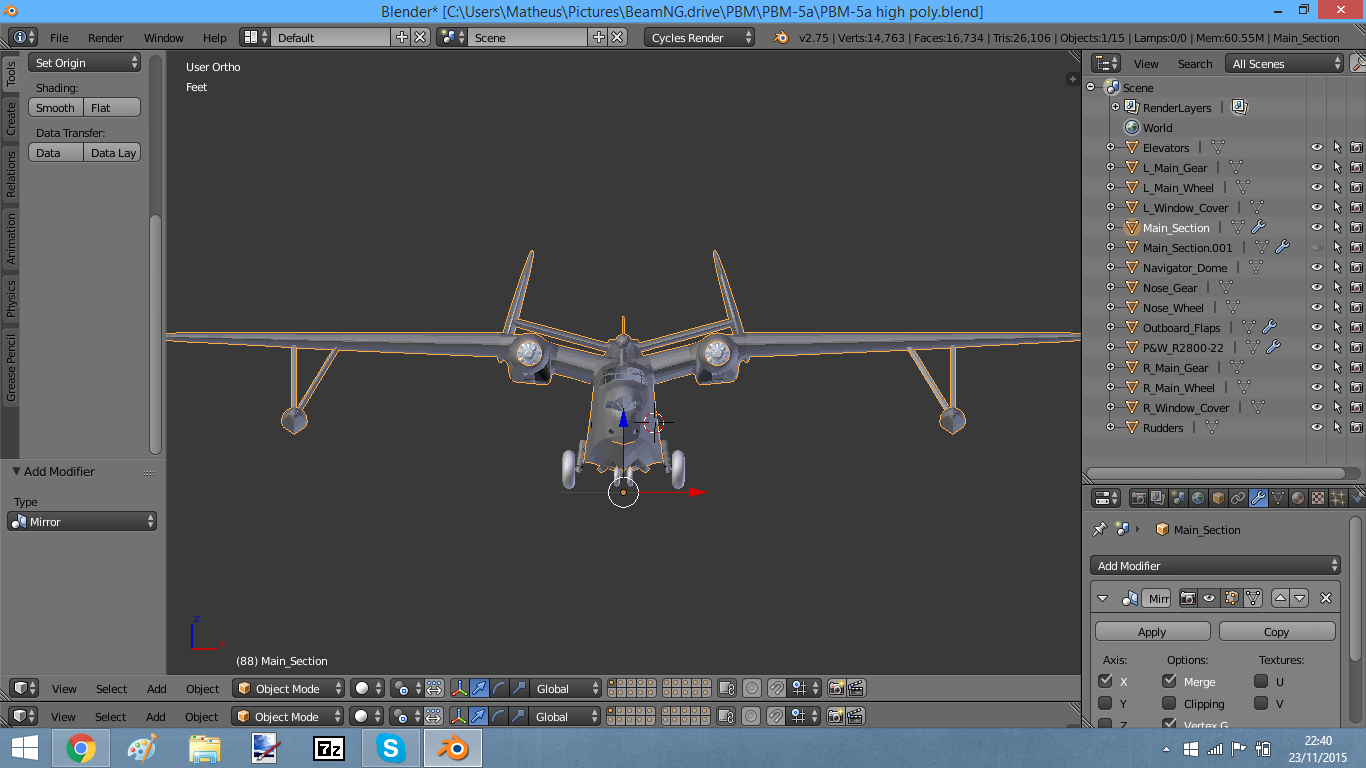Toggle renderability of Rudders with camera icon
Image resolution: width=1366 pixels, height=768 pixels.
tap(1356, 427)
